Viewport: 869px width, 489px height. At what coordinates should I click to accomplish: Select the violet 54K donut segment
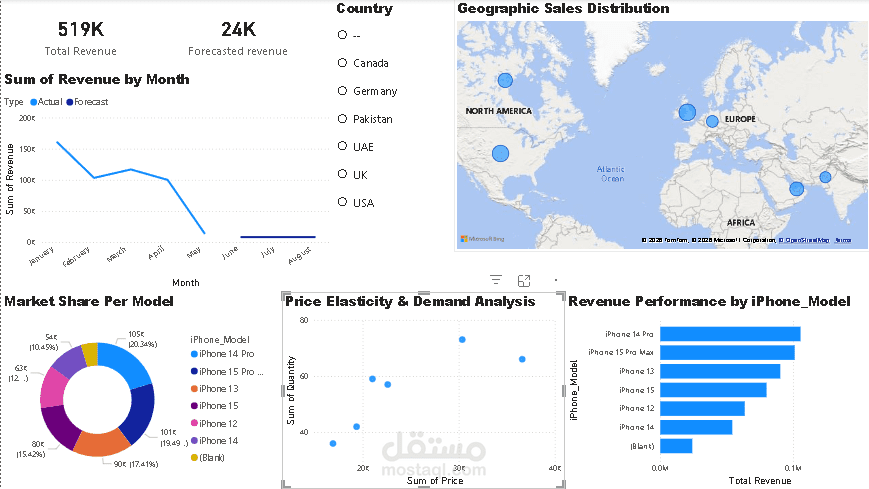click(69, 361)
